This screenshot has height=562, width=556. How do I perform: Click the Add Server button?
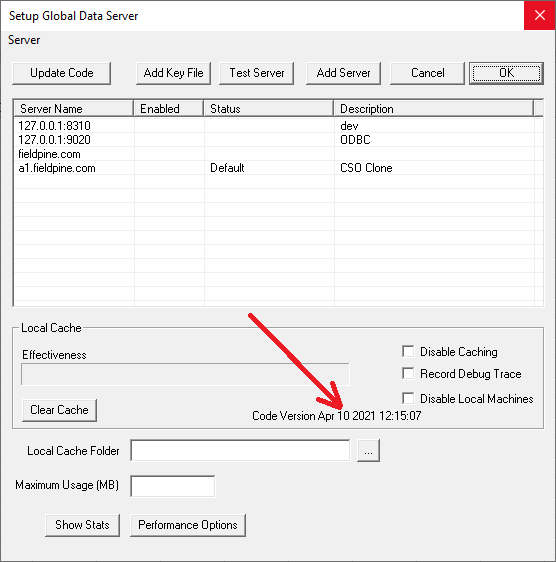tap(343, 73)
